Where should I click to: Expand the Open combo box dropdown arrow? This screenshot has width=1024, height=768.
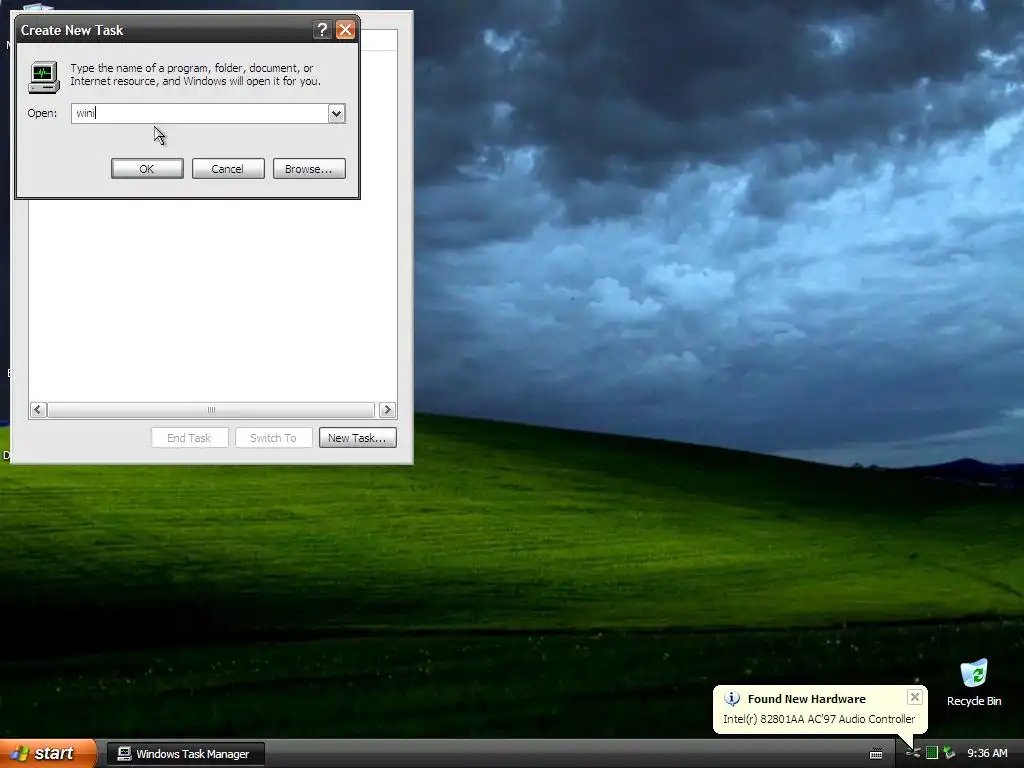[x=336, y=114]
